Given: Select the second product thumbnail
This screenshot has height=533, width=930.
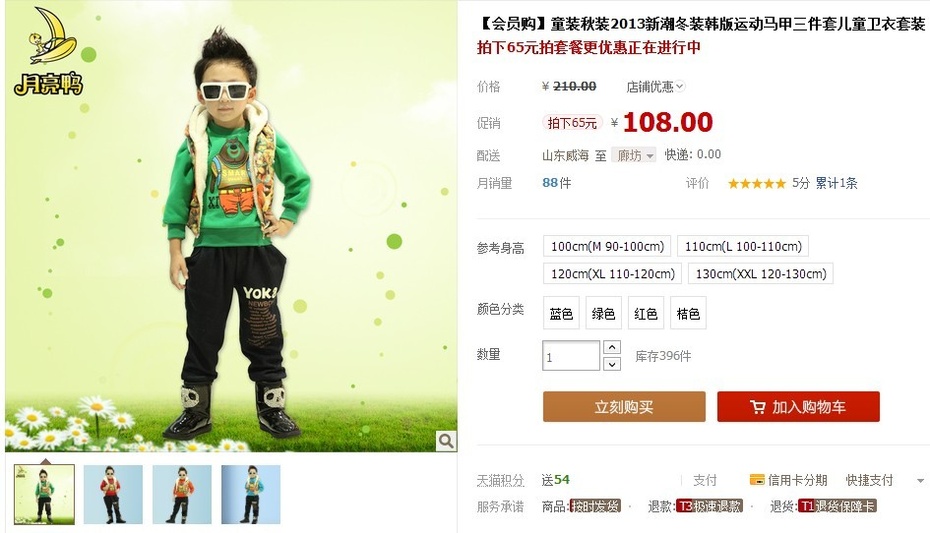Looking at the screenshot, I should pos(113,494).
